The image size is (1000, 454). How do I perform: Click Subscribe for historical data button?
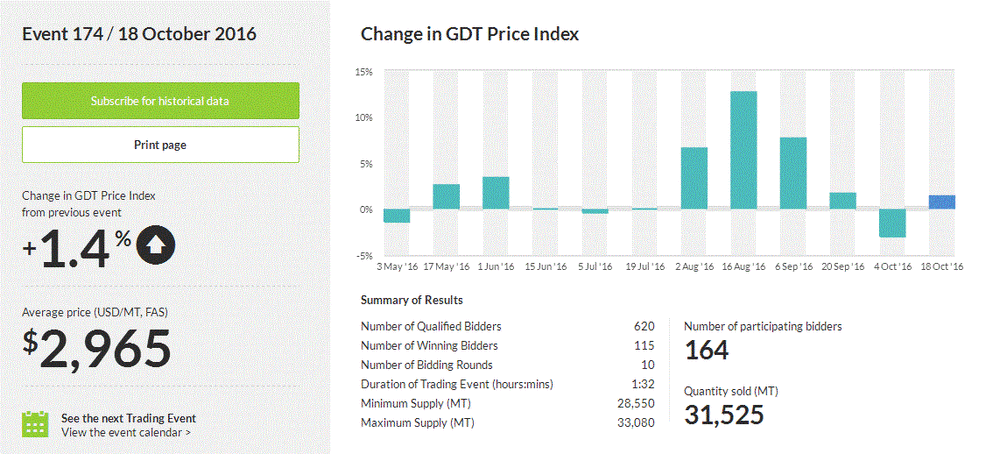[160, 101]
